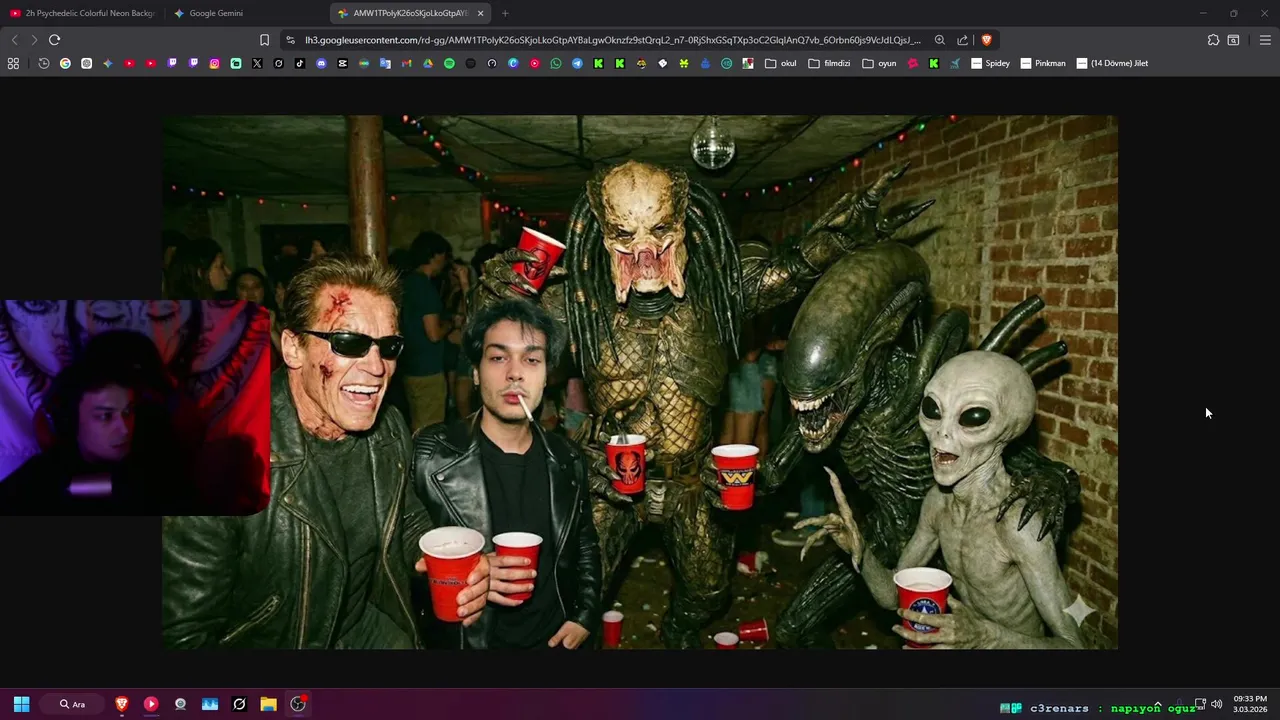Open the extensions puzzle icon
This screenshot has width=1280, height=720.
pyautogui.click(x=1213, y=40)
